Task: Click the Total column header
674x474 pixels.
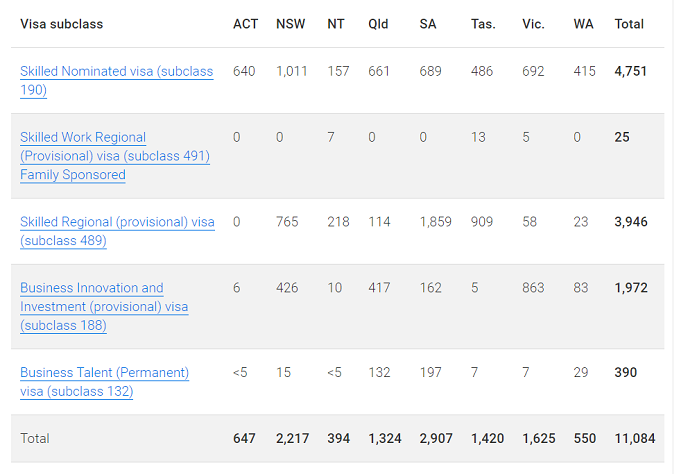Action: [x=629, y=24]
